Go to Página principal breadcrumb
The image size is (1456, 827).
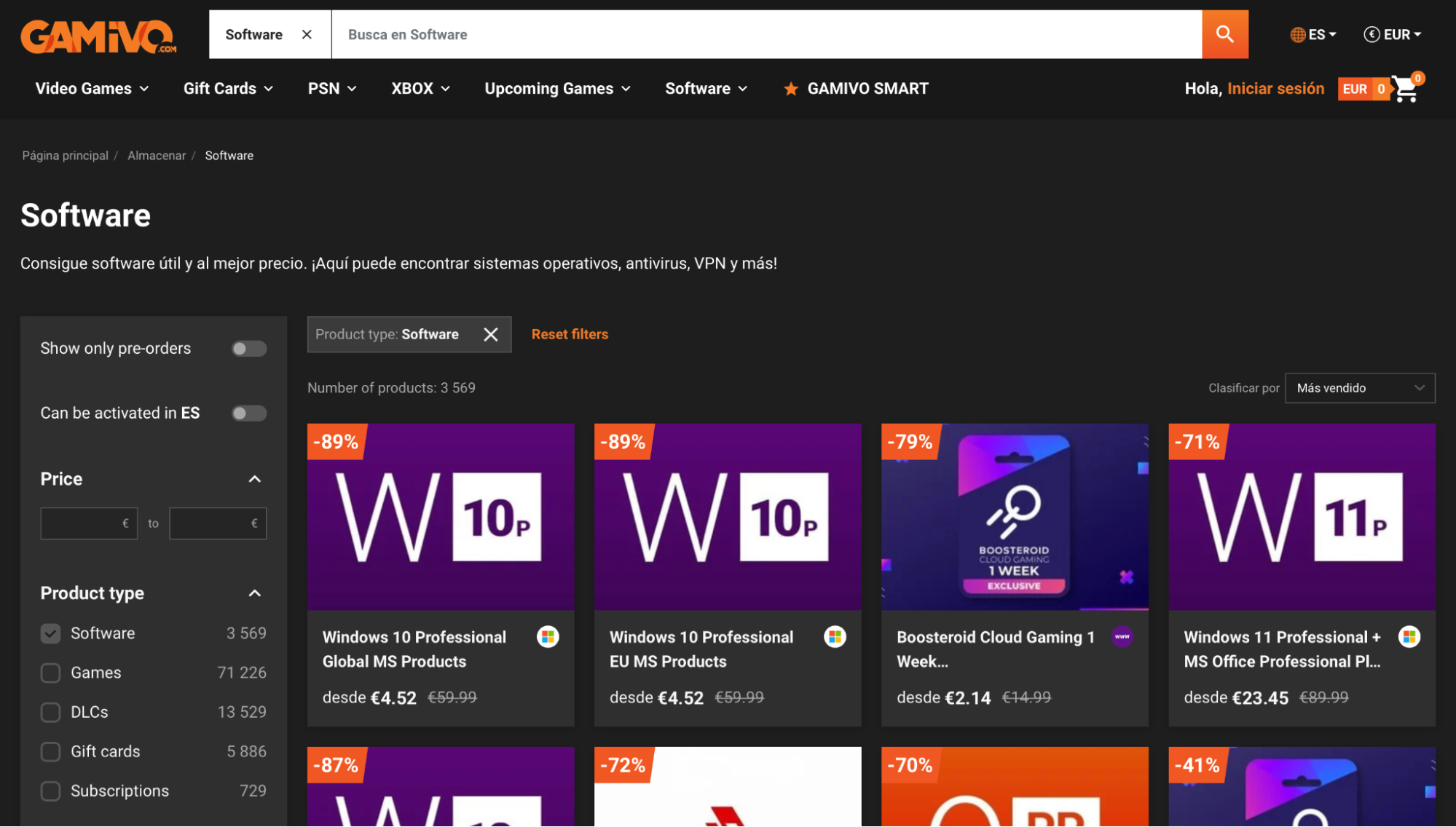pos(65,156)
